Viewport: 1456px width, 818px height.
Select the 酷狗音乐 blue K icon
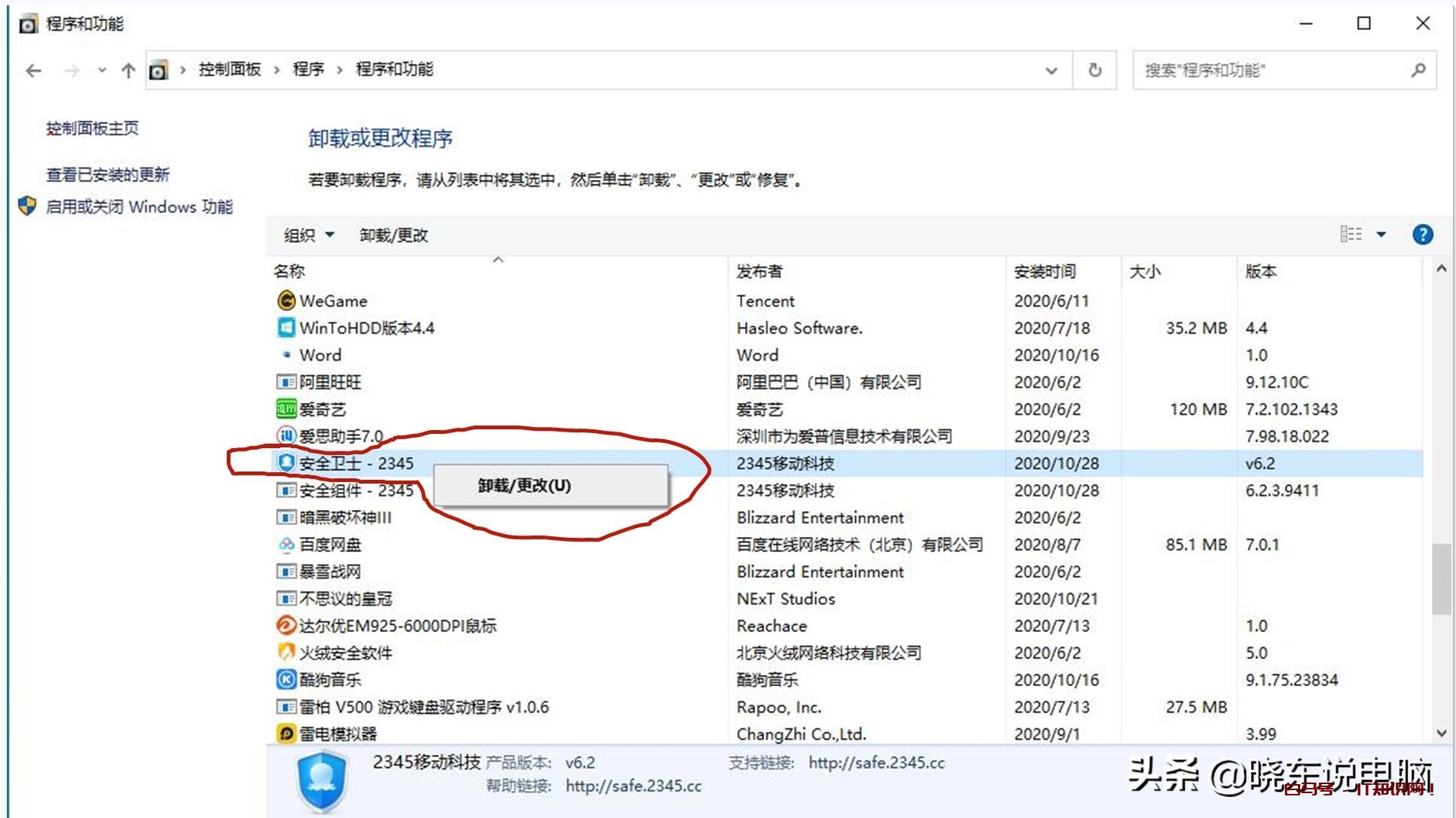[286, 679]
